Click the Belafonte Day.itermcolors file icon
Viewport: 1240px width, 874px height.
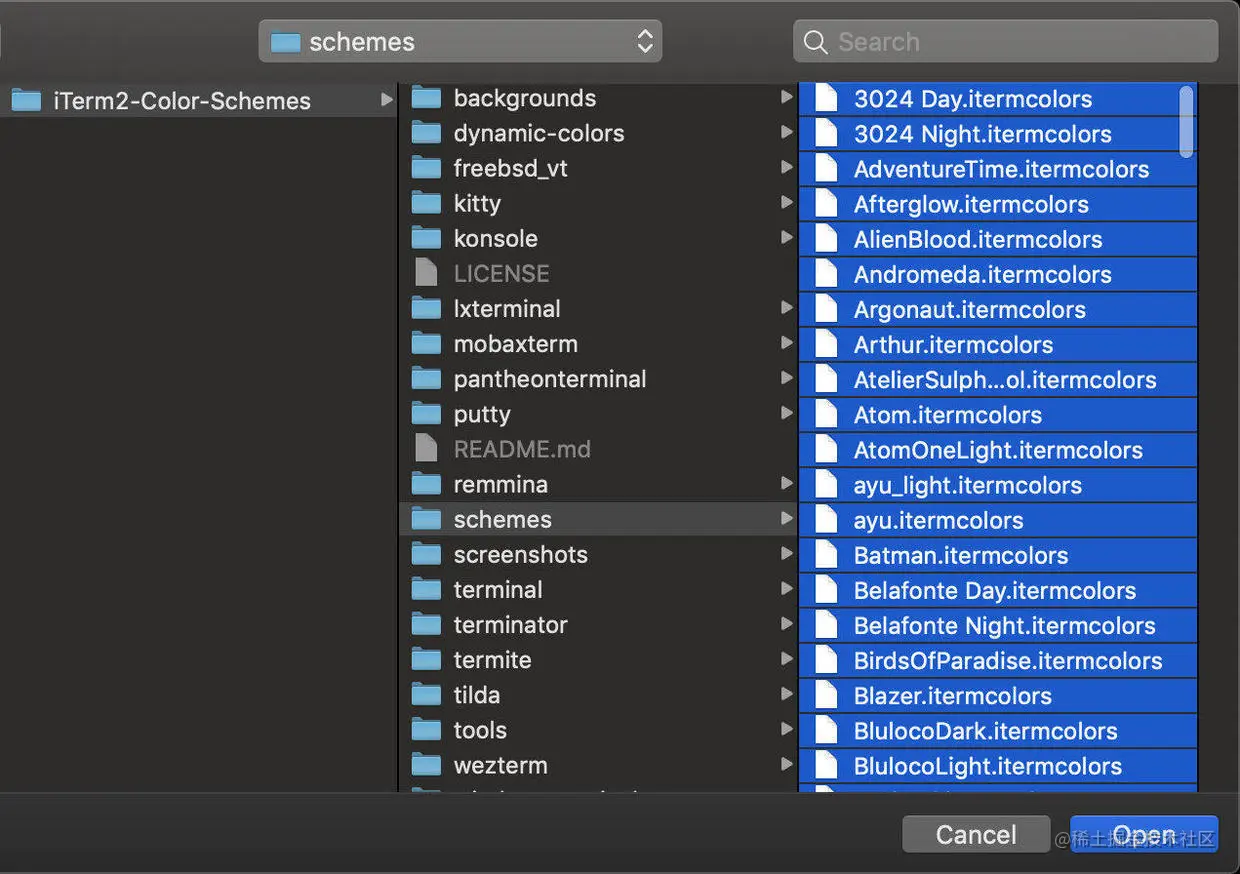(826, 590)
